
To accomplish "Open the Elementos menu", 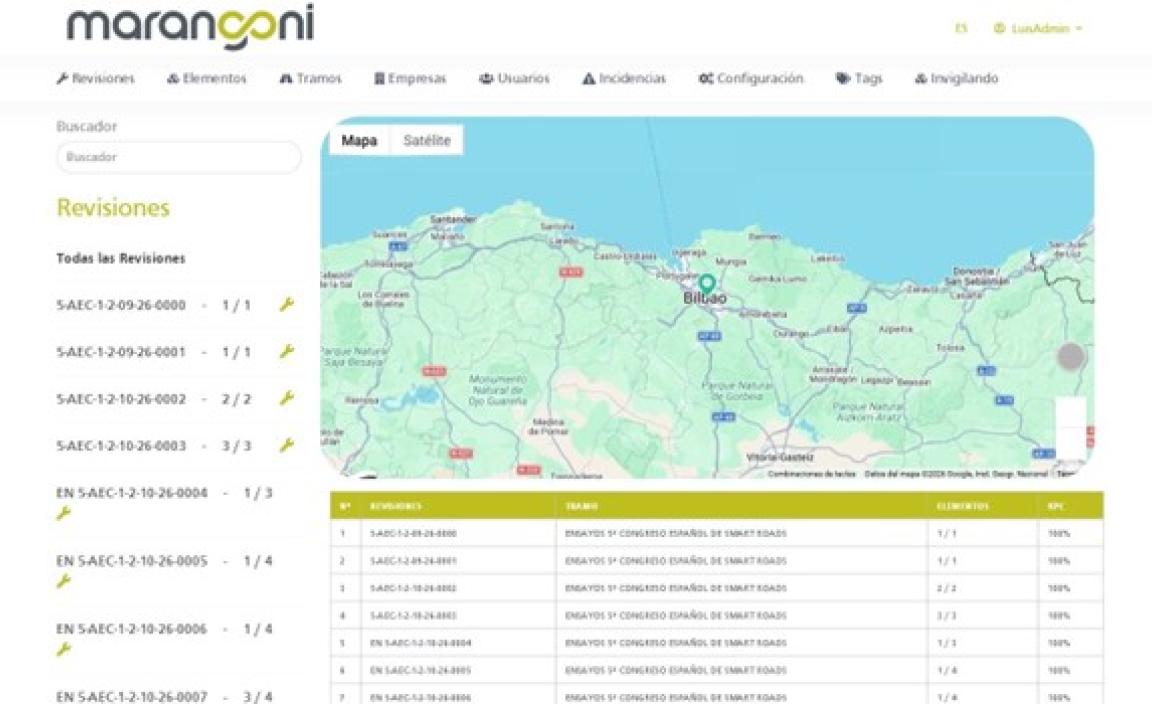I will click(206, 78).
